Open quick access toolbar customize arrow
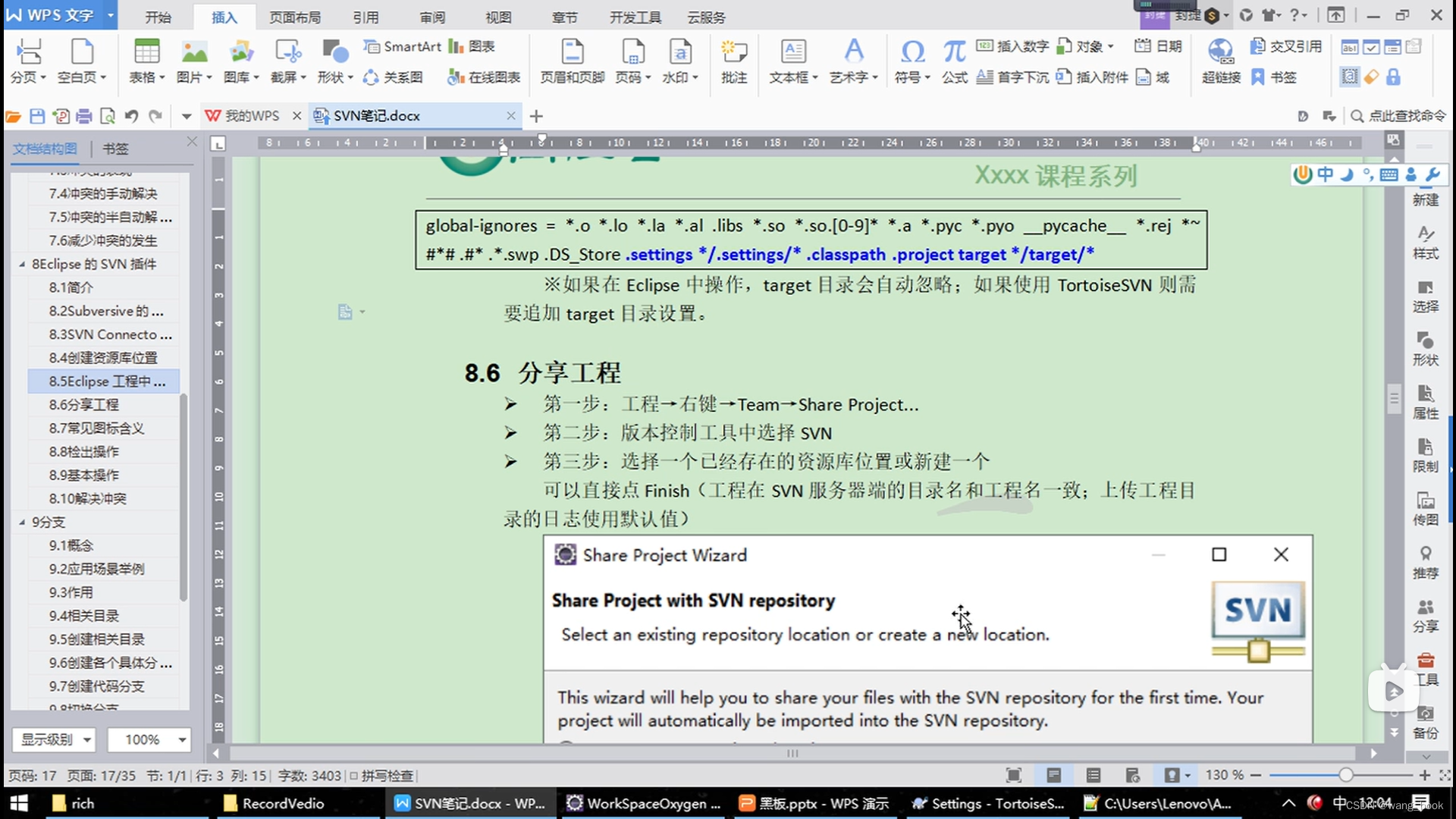The height and width of the screenshot is (819, 1456). coord(186,116)
